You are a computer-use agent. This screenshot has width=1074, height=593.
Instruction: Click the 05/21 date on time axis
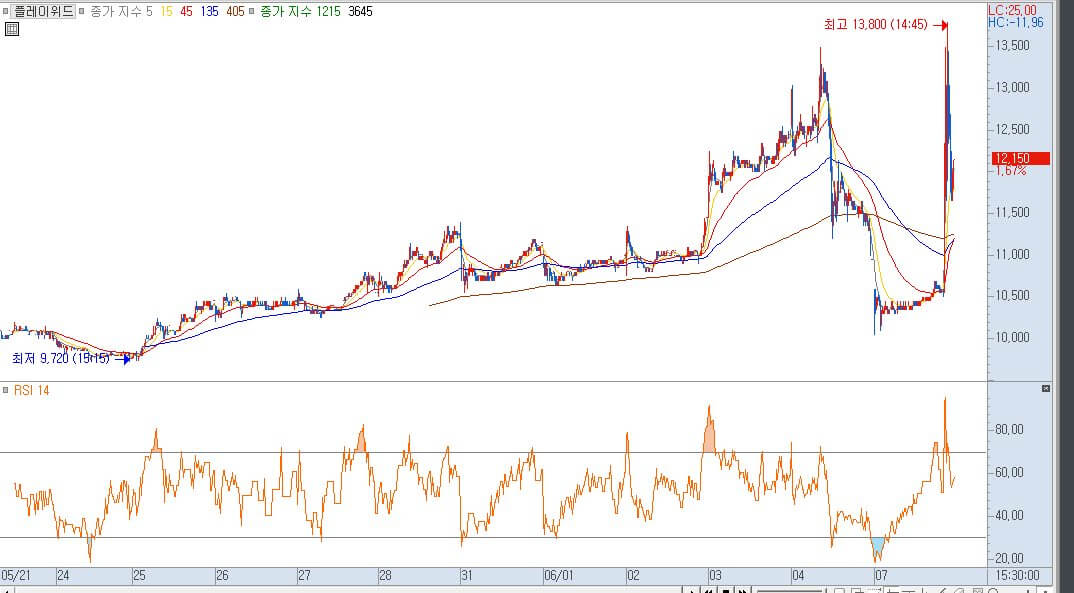16,575
